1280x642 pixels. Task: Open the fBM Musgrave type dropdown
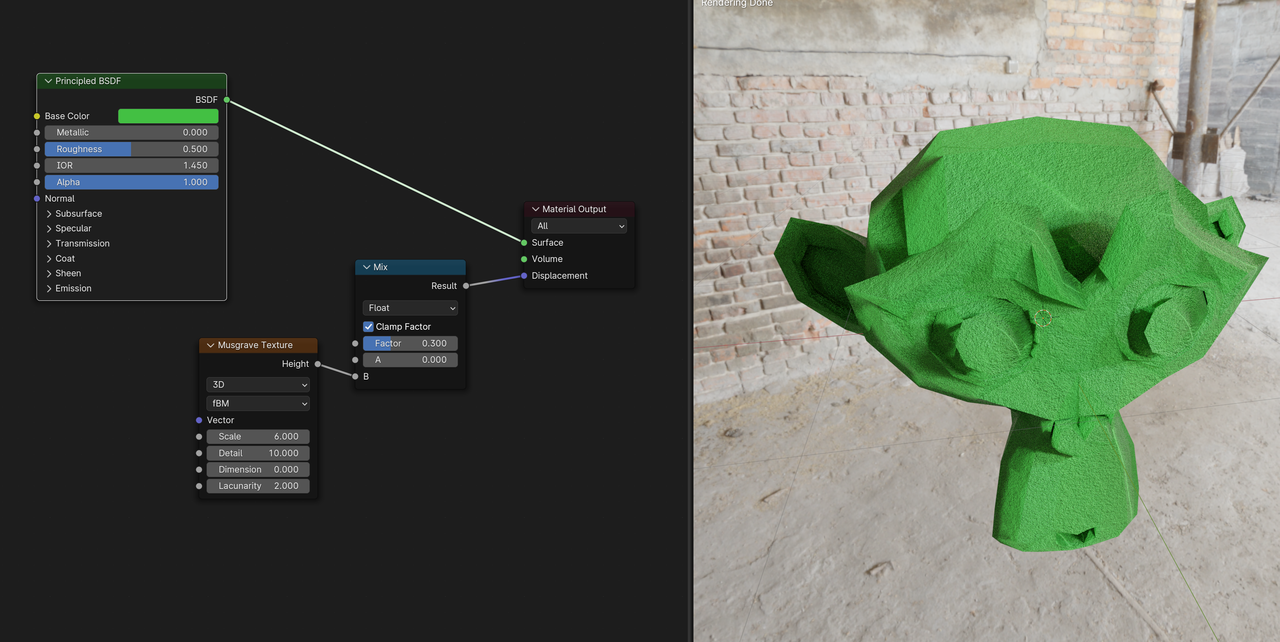[x=258, y=404]
